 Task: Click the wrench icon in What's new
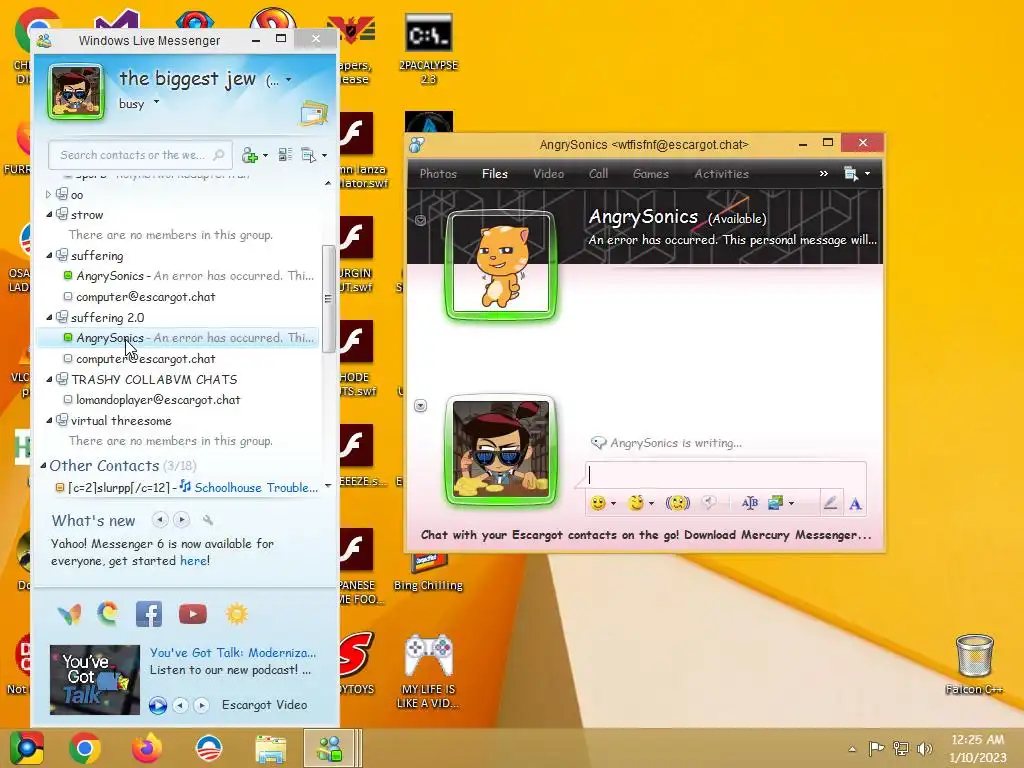click(x=208, y=520)
